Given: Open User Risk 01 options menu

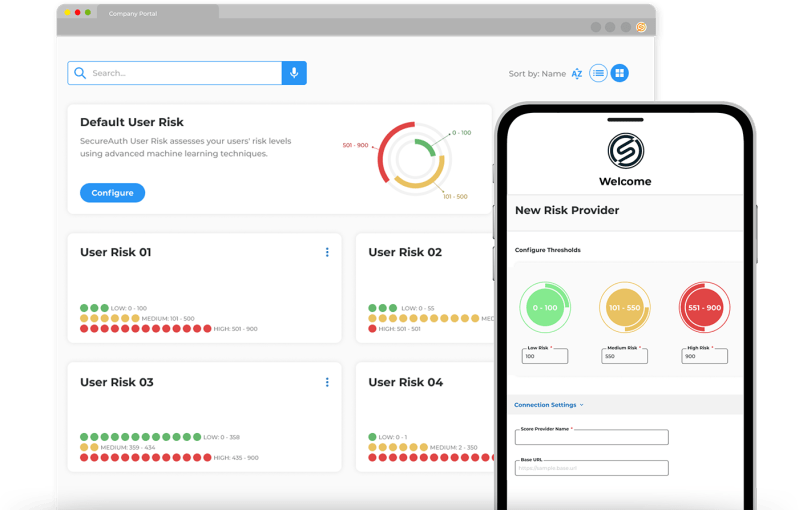Looking at the screenshot, I should (327, 252).
